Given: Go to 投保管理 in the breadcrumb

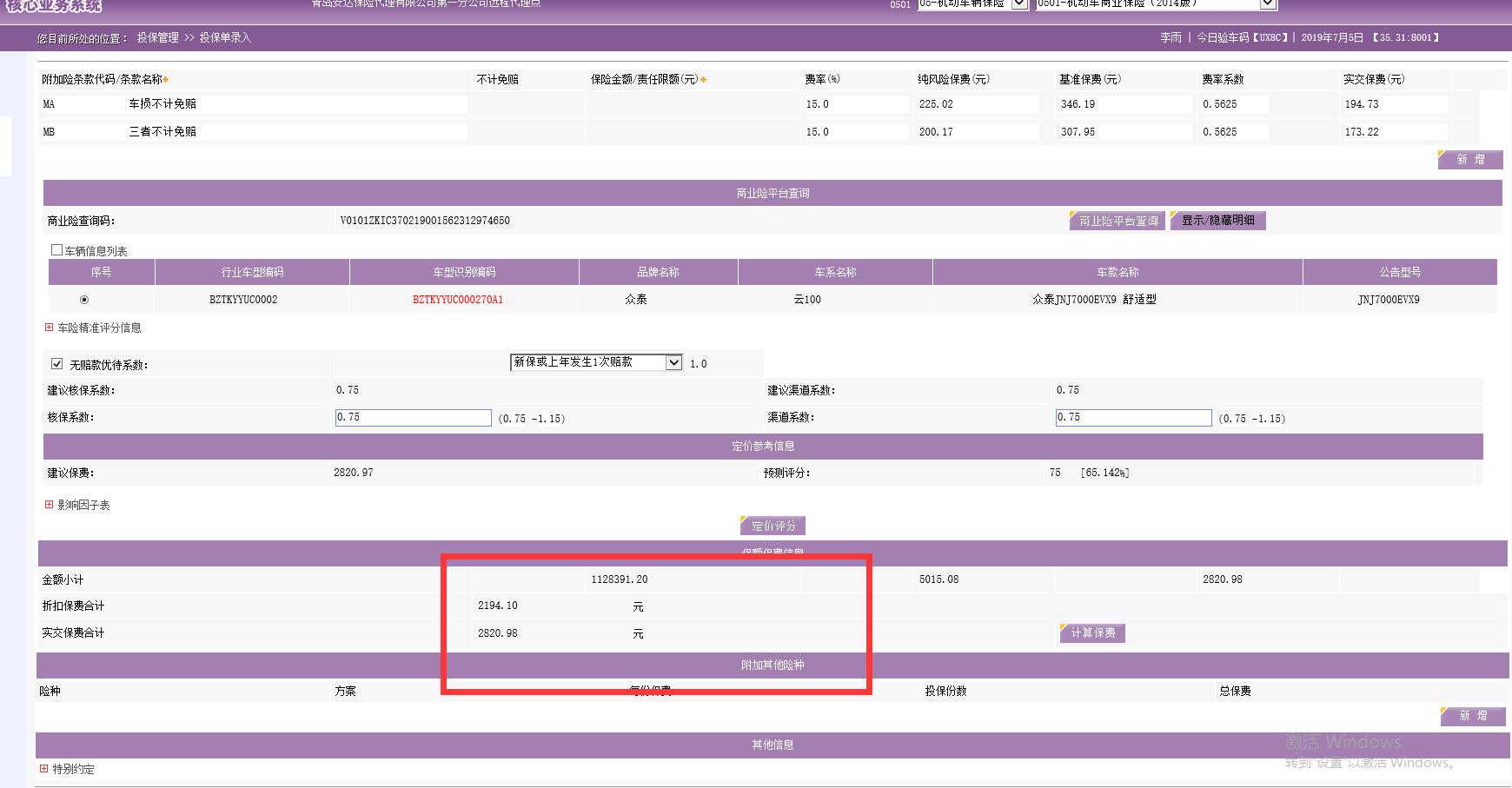Looking at the screenshot, I should coord(157,38).
